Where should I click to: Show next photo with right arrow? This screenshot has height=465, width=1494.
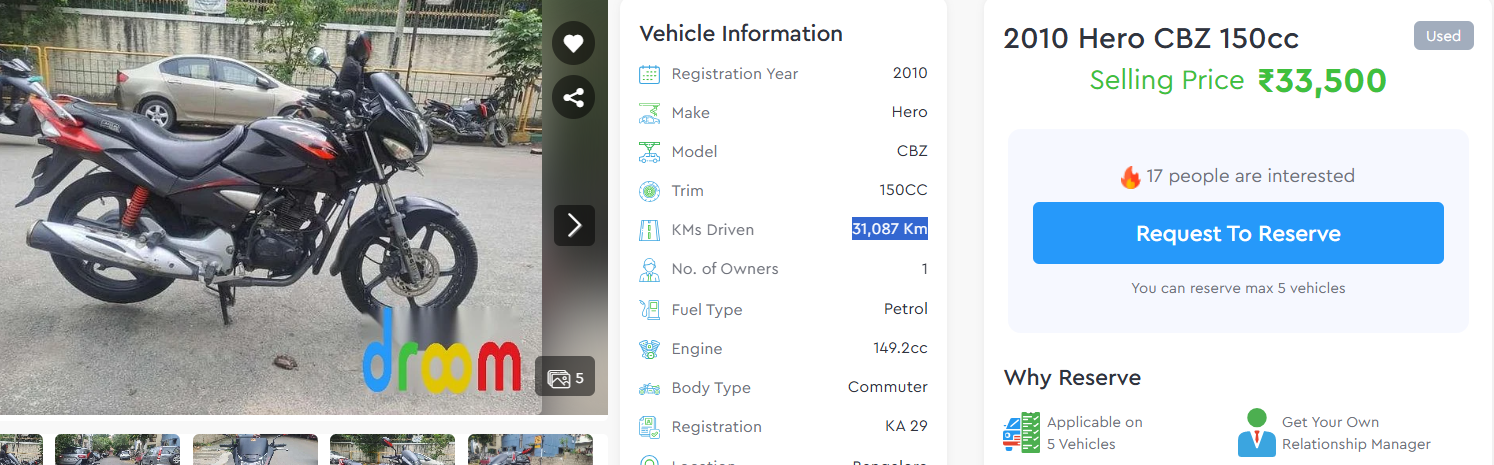[574, 225]
